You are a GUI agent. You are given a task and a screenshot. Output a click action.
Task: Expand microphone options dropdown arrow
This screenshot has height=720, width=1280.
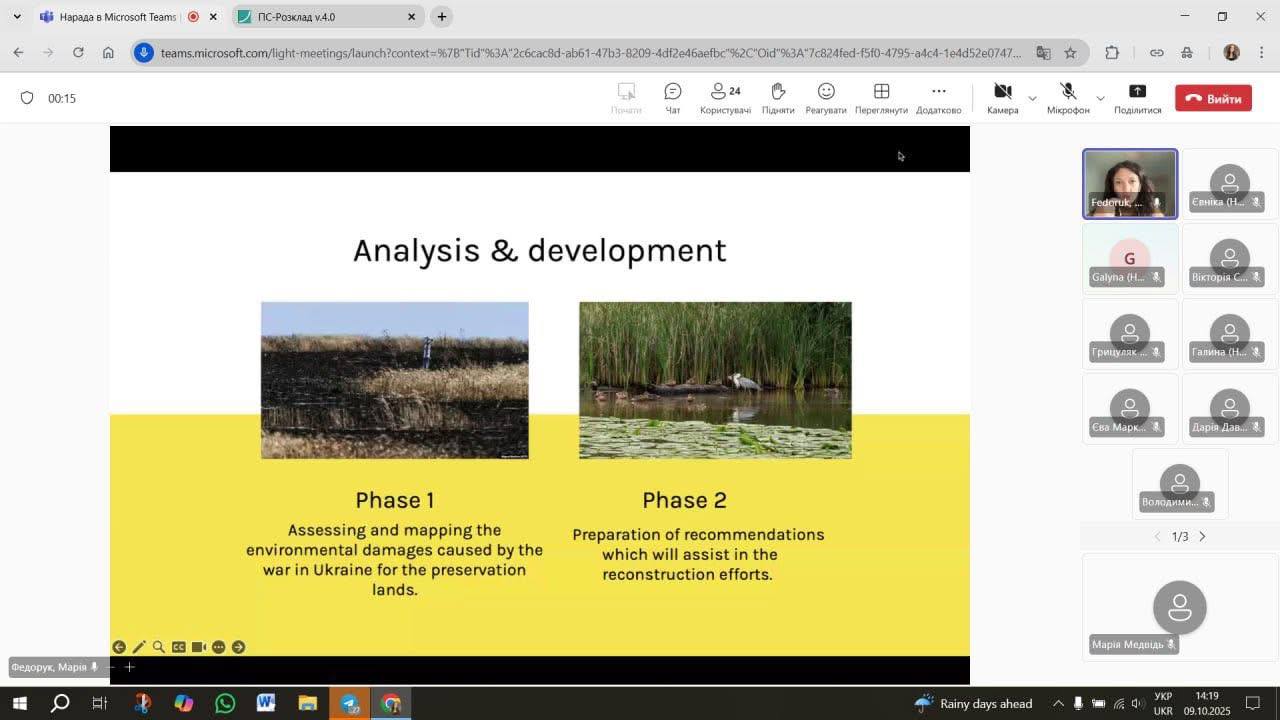tap(1100, 98)
